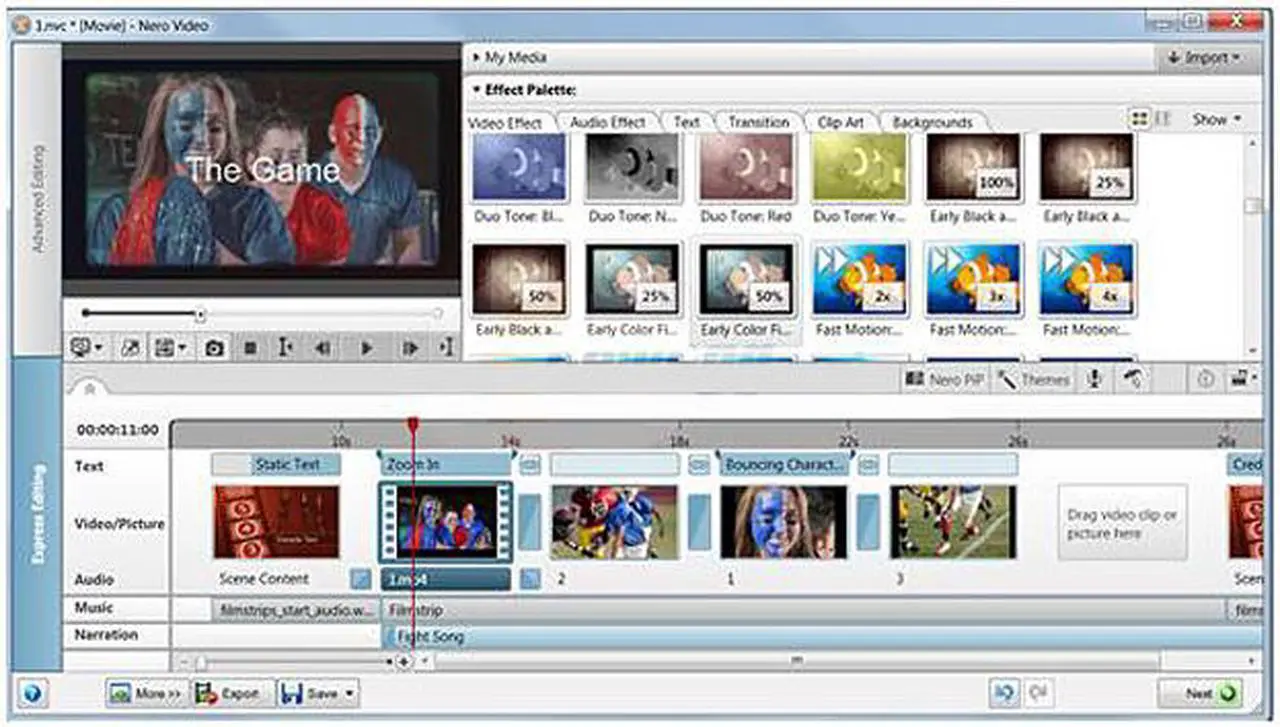Open the Advanced Editing side tab
1280x727 pixels.
pyautogui.click(x=38, y=198)
